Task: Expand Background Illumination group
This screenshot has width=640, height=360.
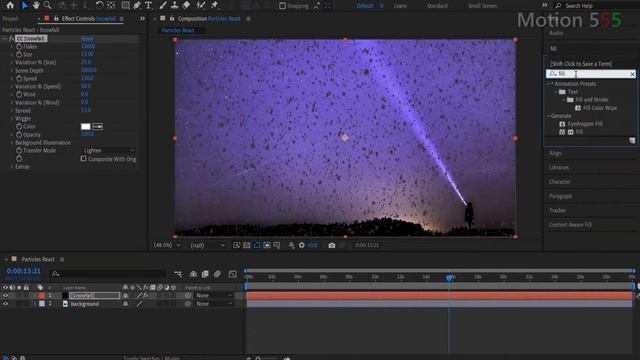Action: pos(12,142)
